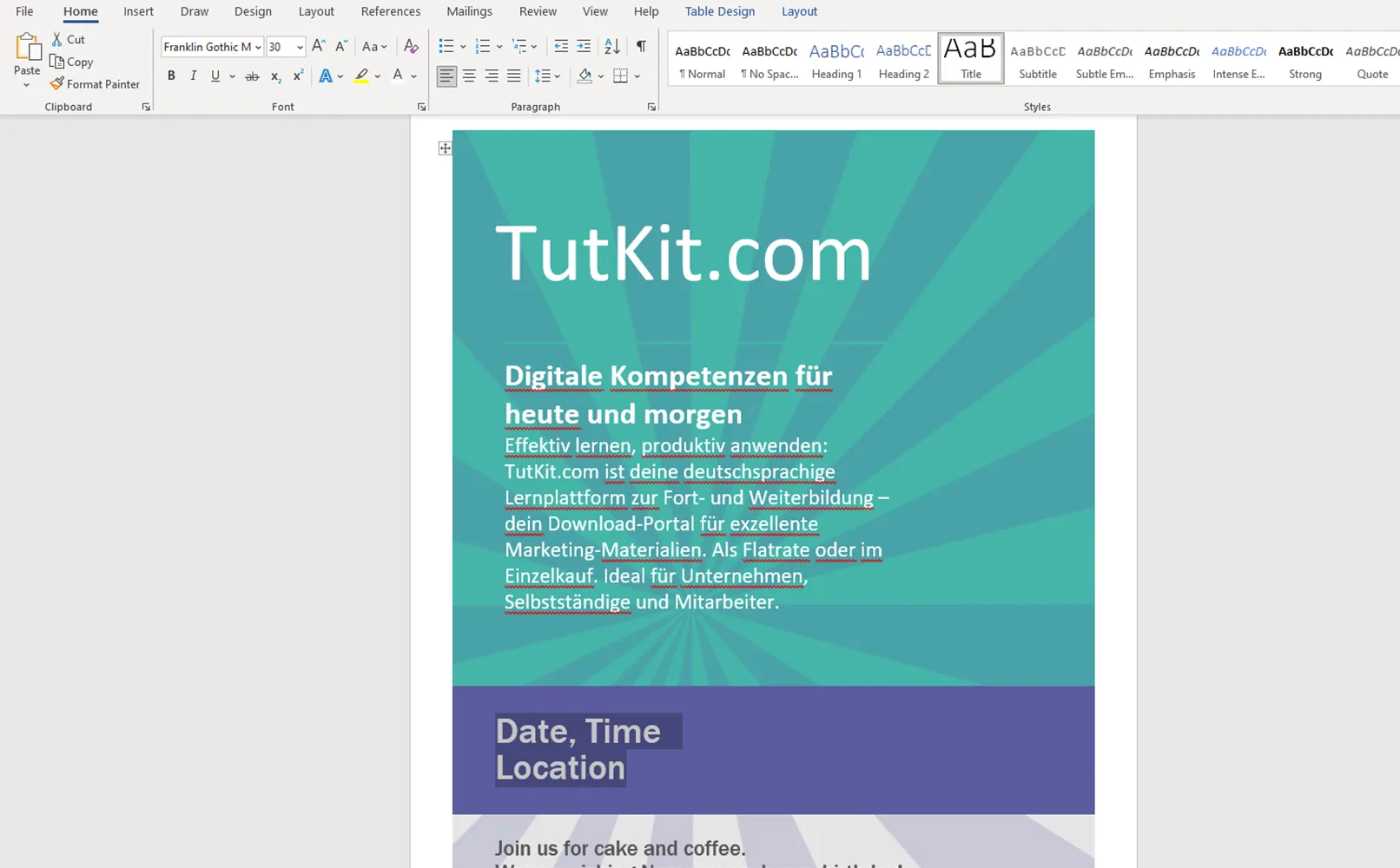Viewport: 1400px width, 868px height.
Task: Apply the Title style
Action: pyautogui.click(x=971, y=58)
